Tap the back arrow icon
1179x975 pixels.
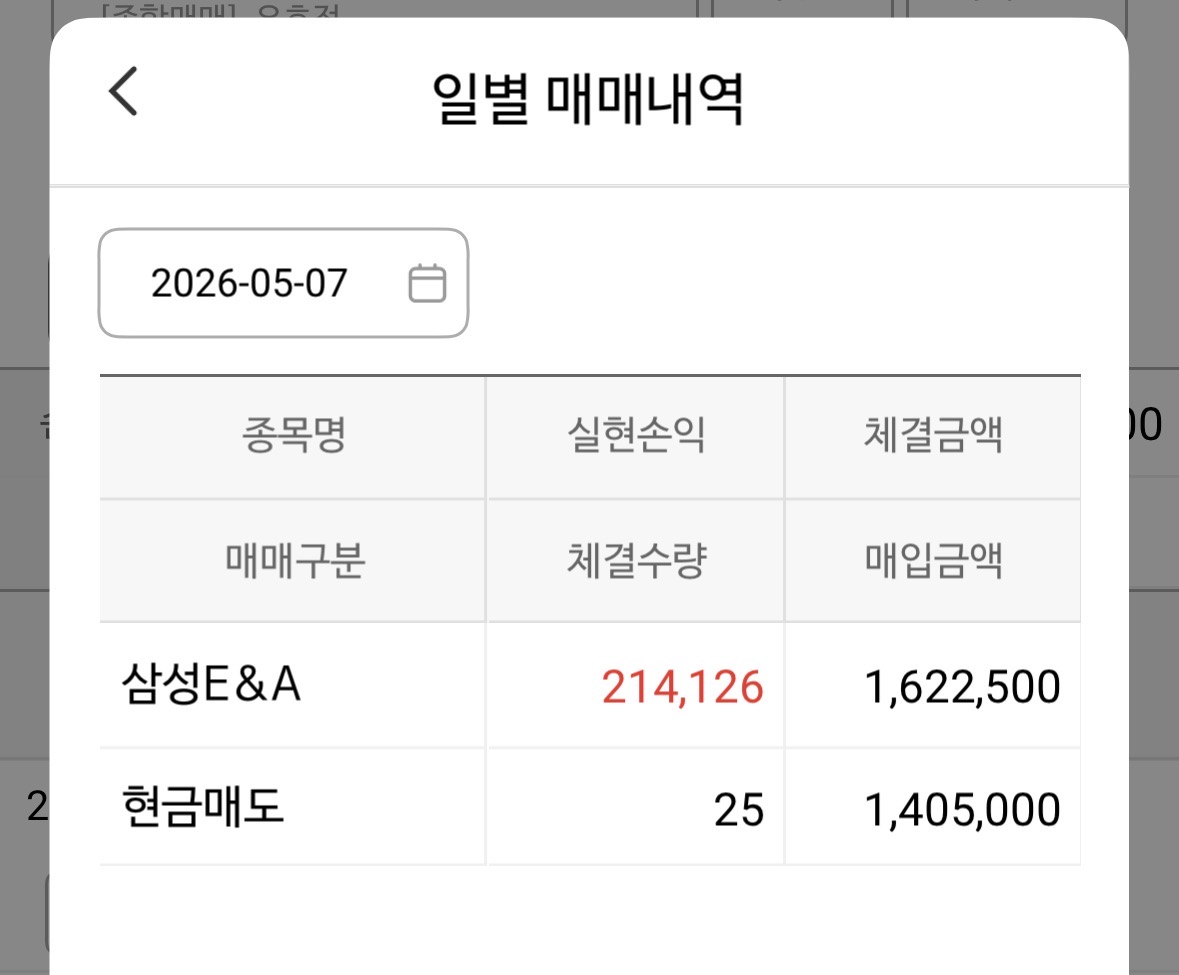point(123,91)
